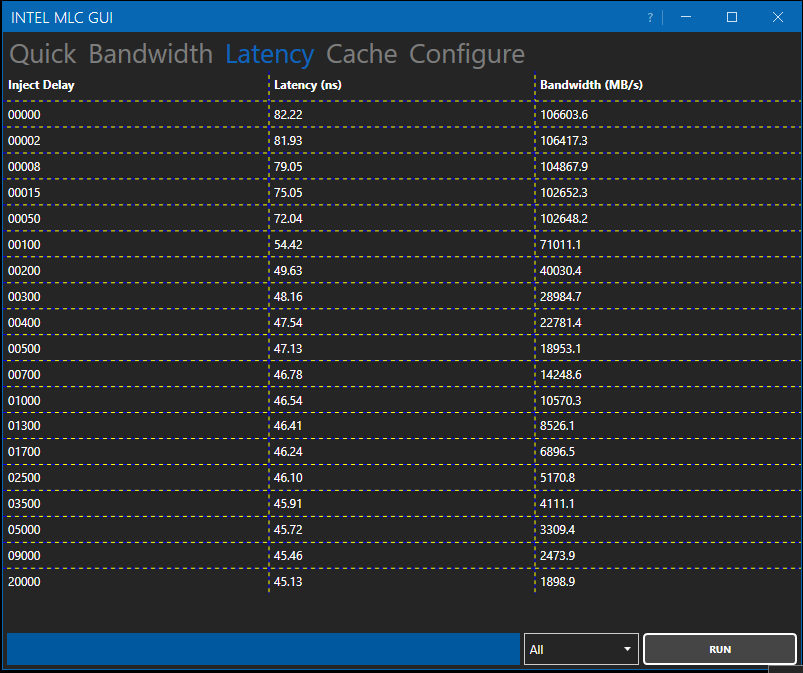Select the Latency tab
Viewport: 803px width, 673px height.
point(269,54)
